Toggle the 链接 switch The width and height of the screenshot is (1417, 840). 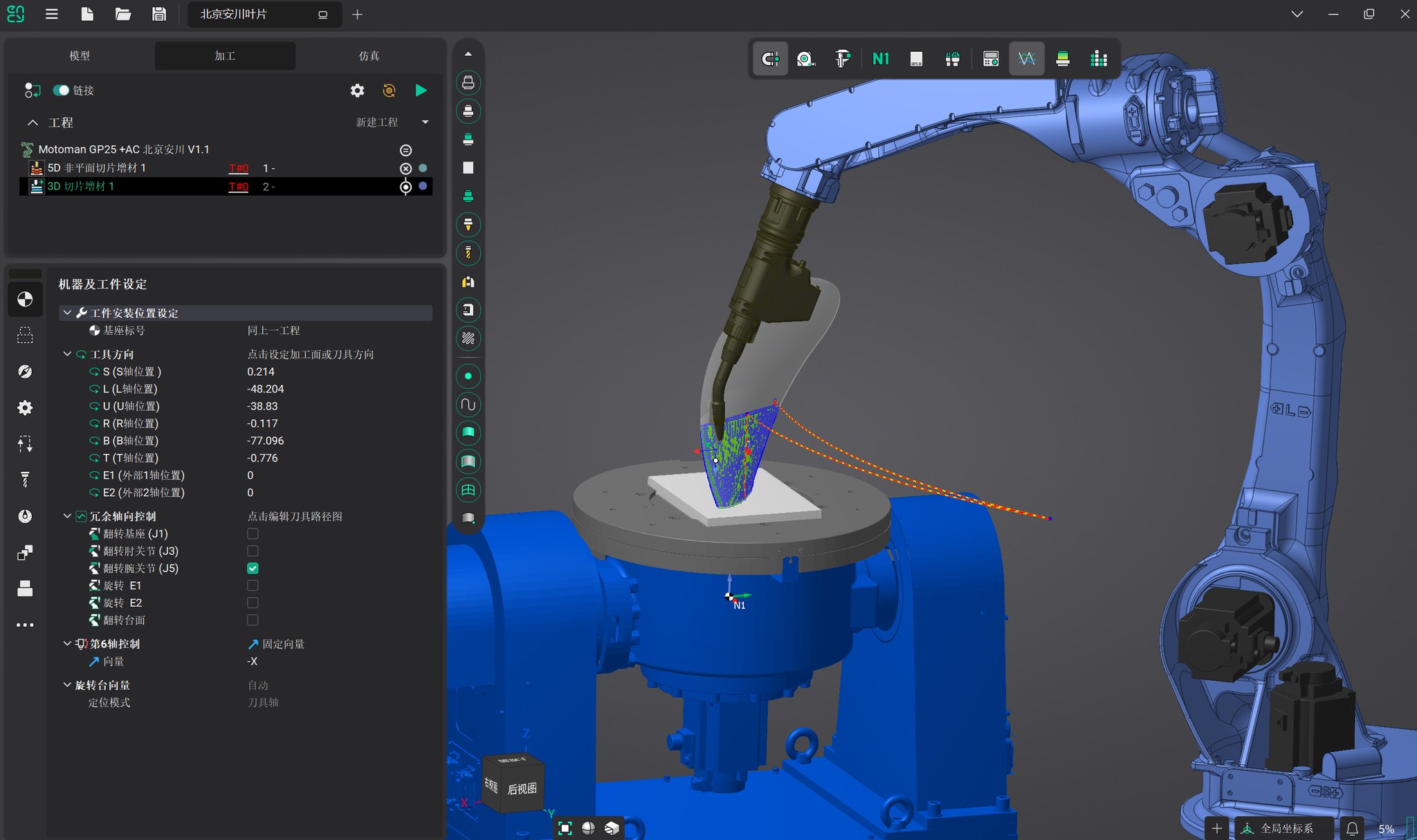coord(61,91)
